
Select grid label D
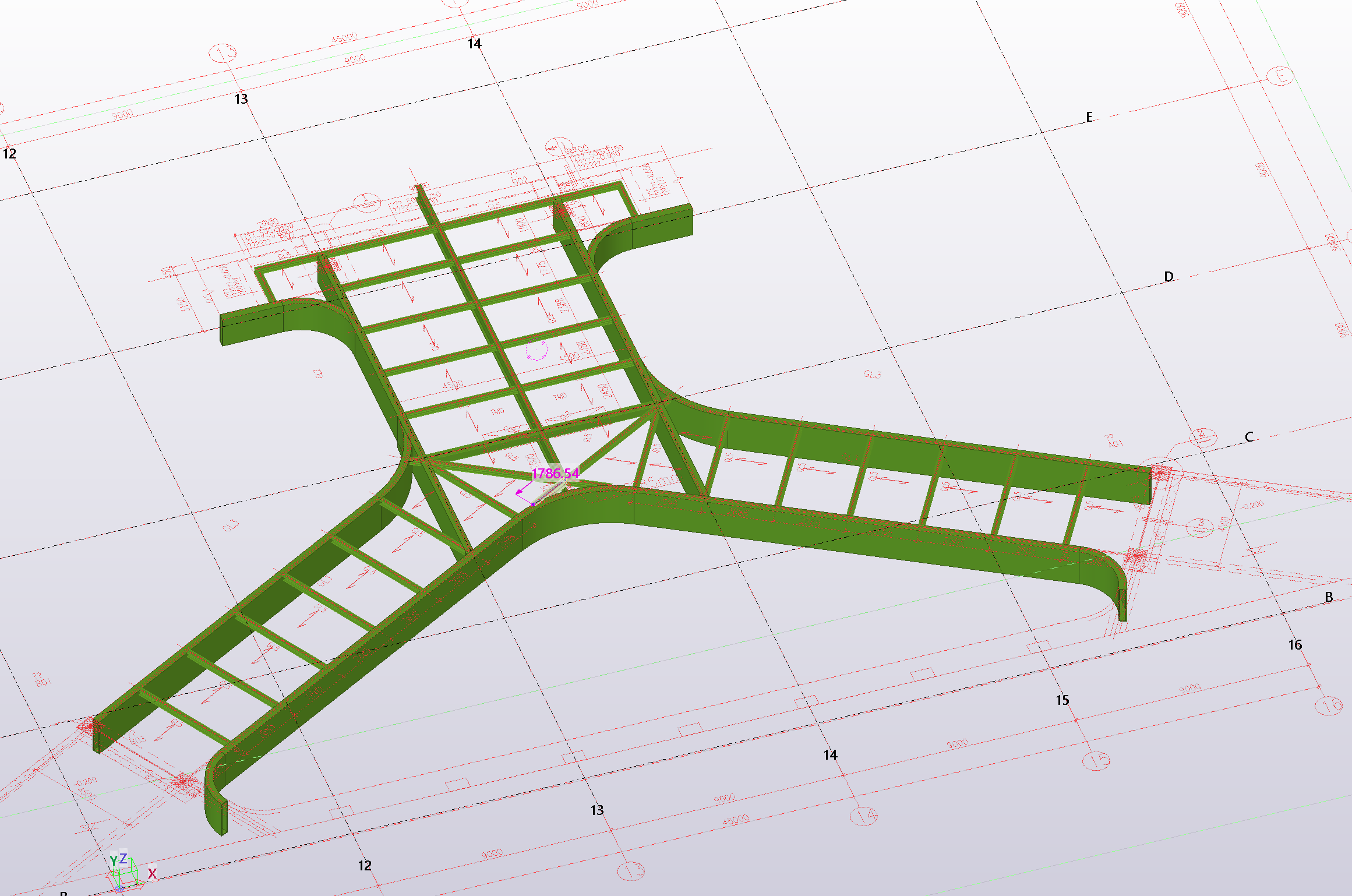click(1169, 277)
